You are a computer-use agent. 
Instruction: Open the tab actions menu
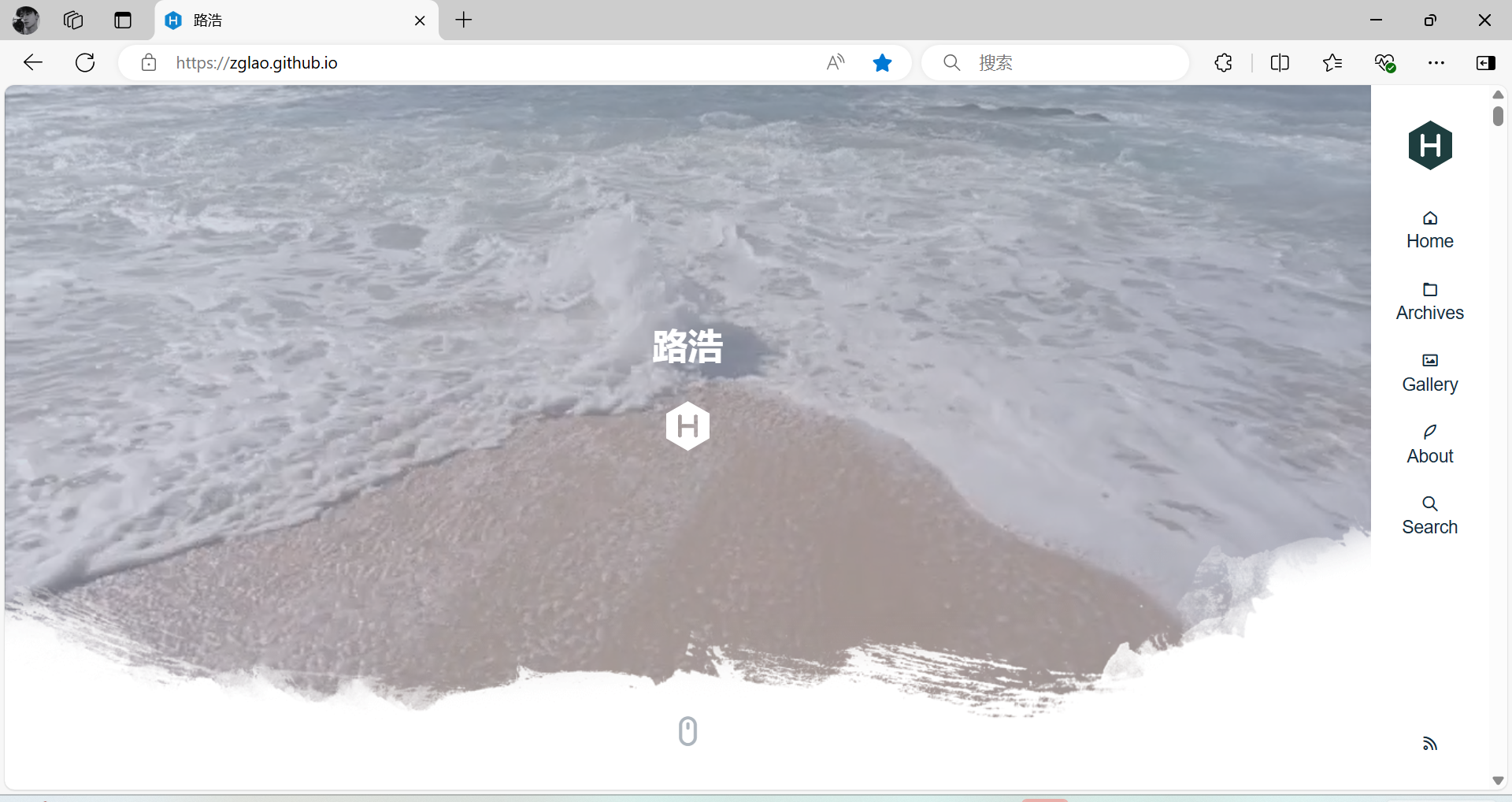tap(123, 20)
